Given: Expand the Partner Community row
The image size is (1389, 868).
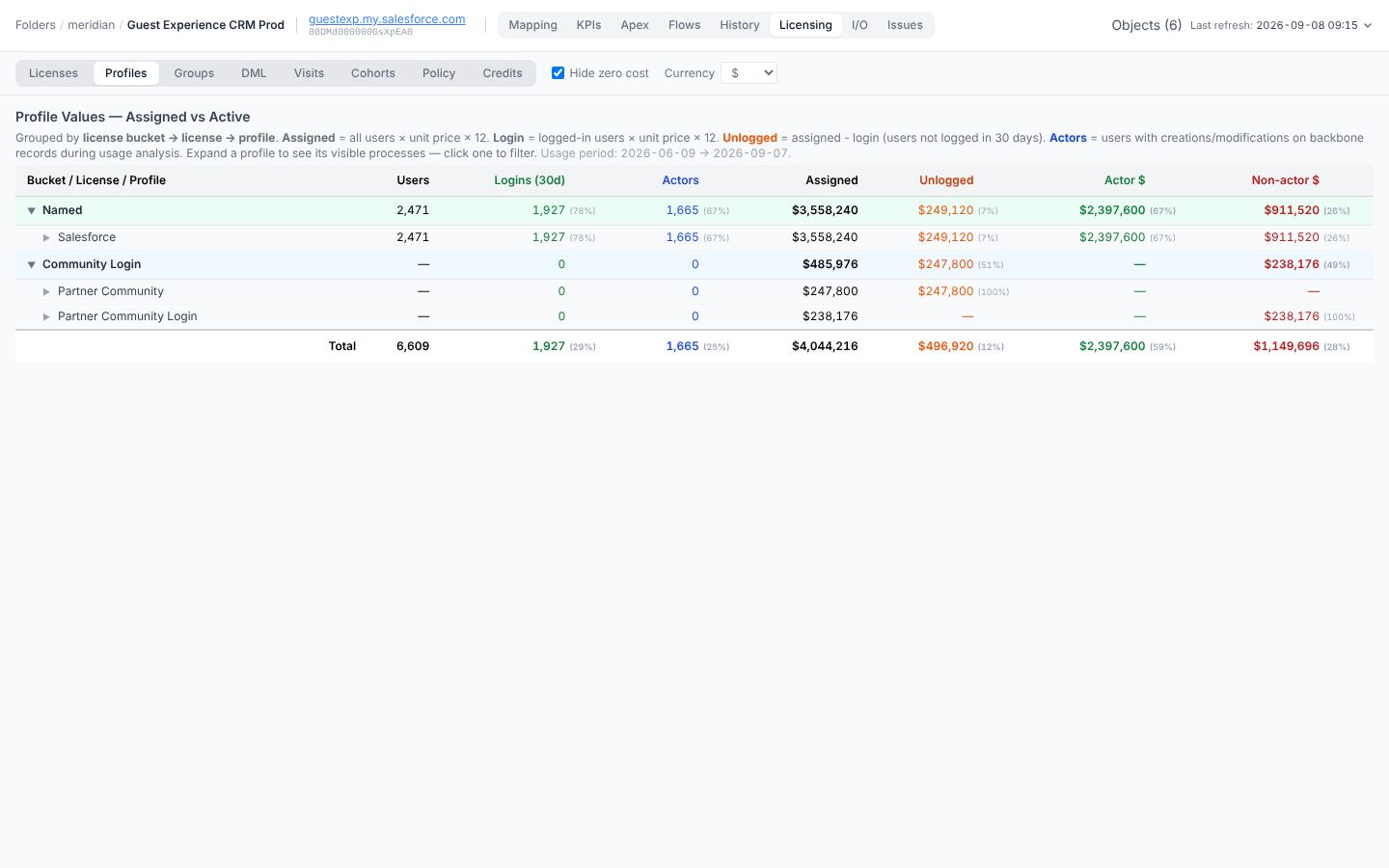Looking at the screenshot, I should pos(46,291).
